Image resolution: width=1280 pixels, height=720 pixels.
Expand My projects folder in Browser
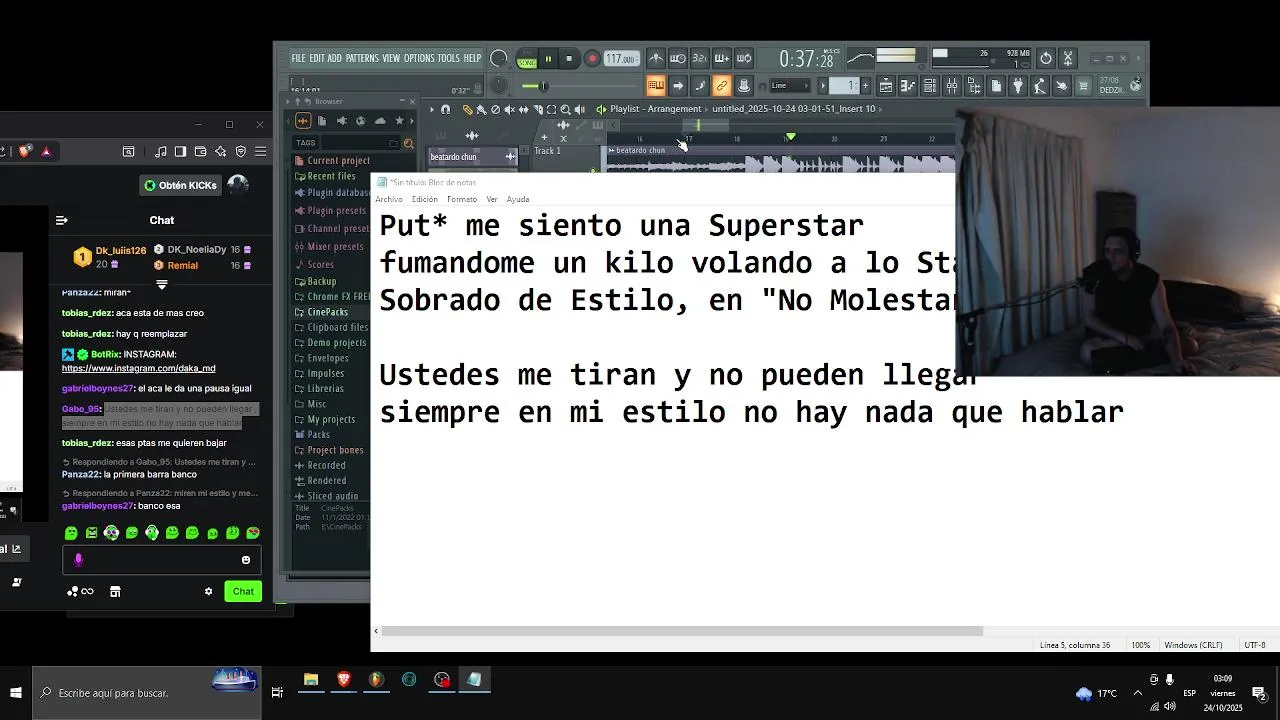point(325,419)
